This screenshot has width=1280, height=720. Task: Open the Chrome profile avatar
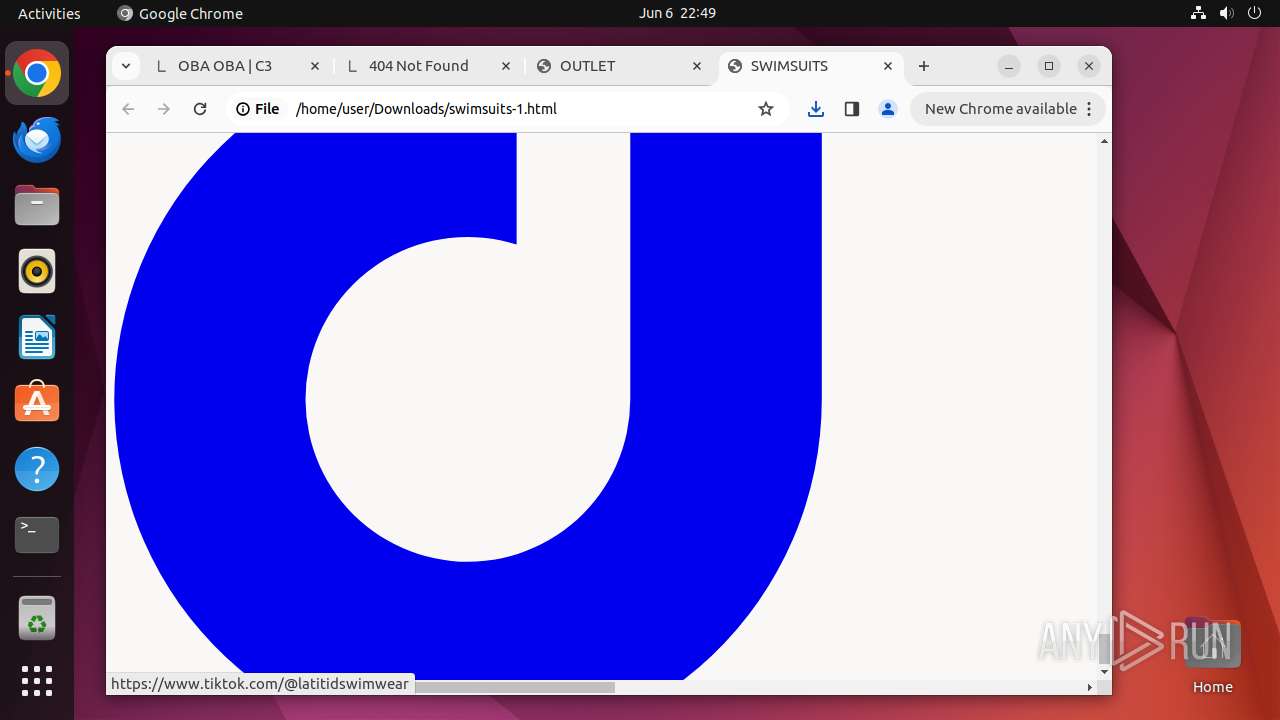888,109
